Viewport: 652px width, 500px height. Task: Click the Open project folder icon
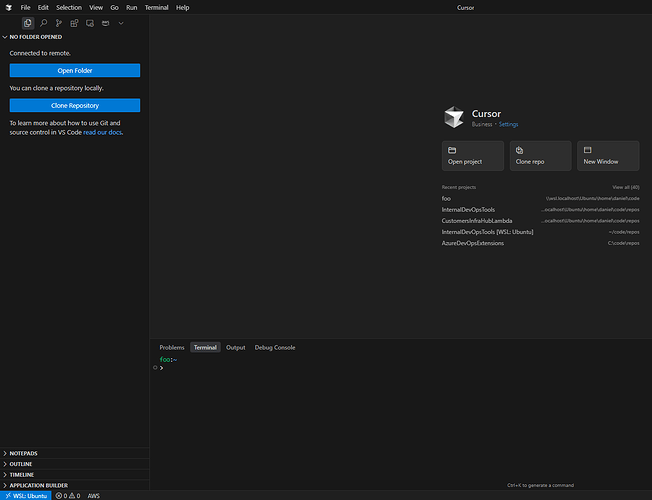coord(452,150)
